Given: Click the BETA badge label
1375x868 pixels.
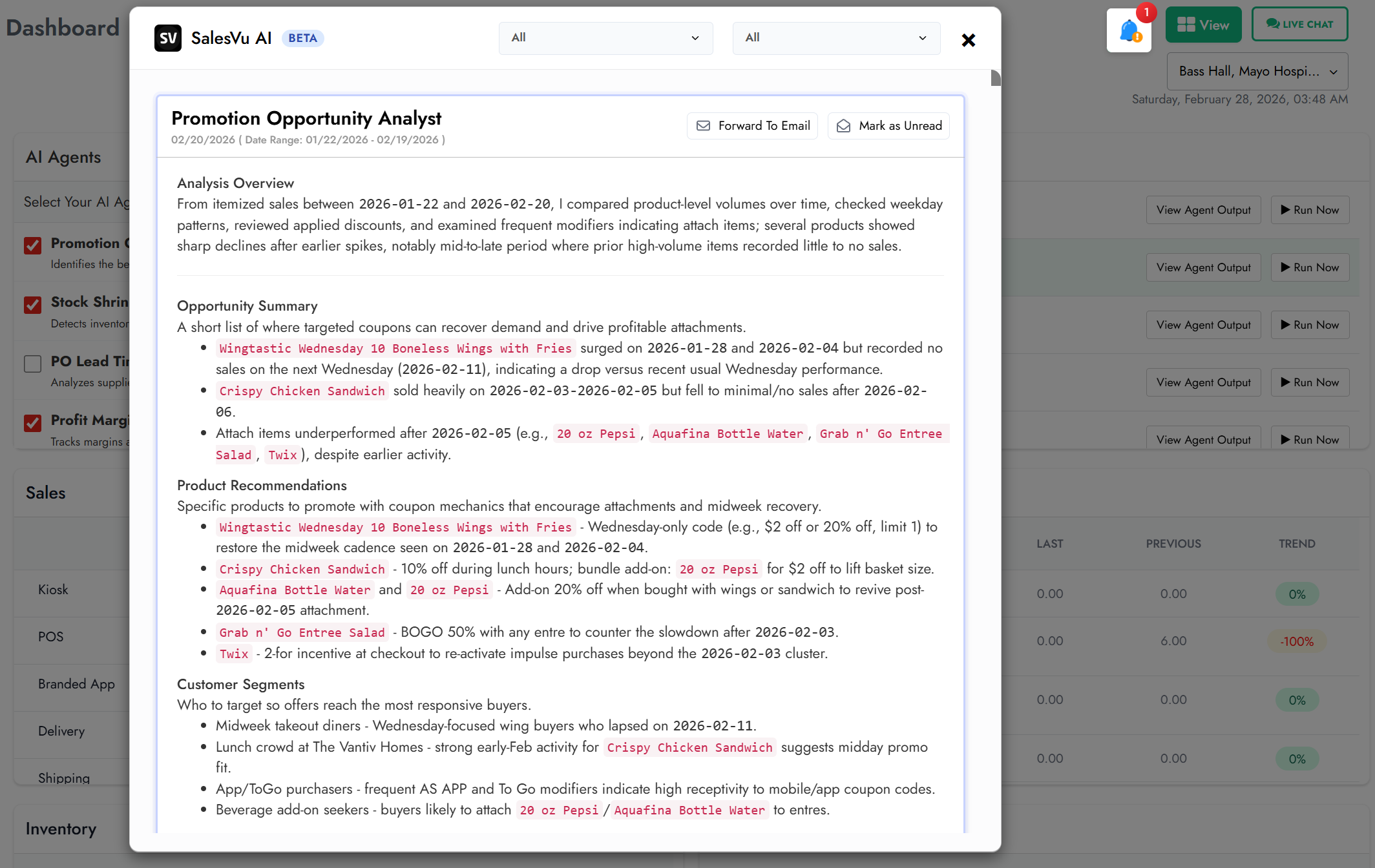Looking at the screenshot, I should click(302, 38).
